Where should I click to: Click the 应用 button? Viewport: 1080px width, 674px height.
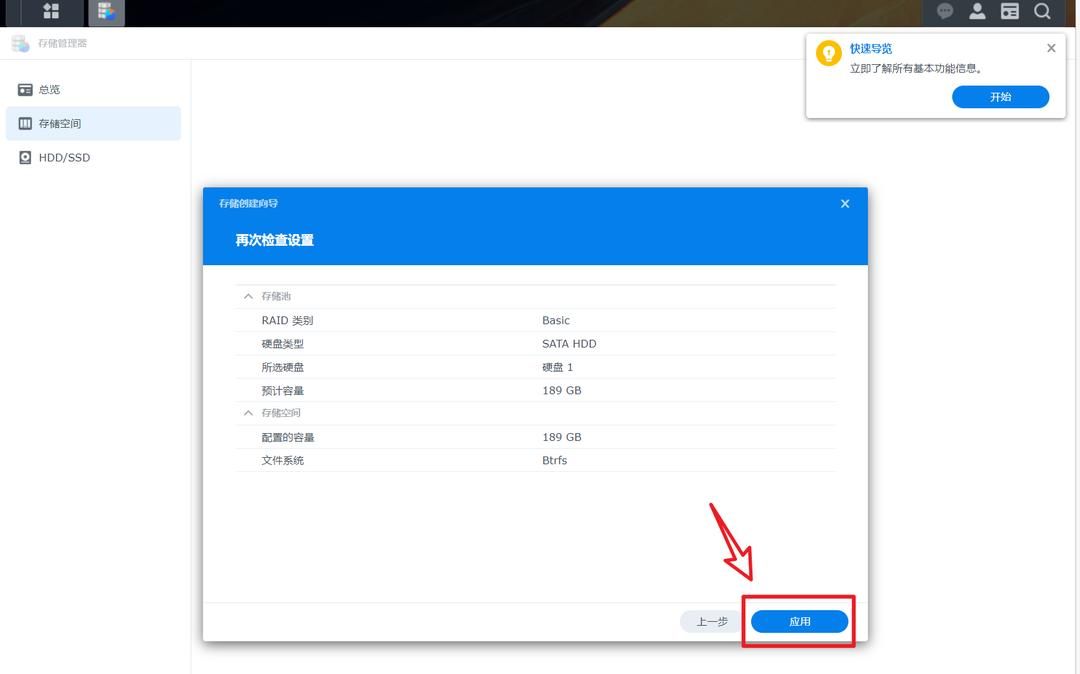point(799,621)
